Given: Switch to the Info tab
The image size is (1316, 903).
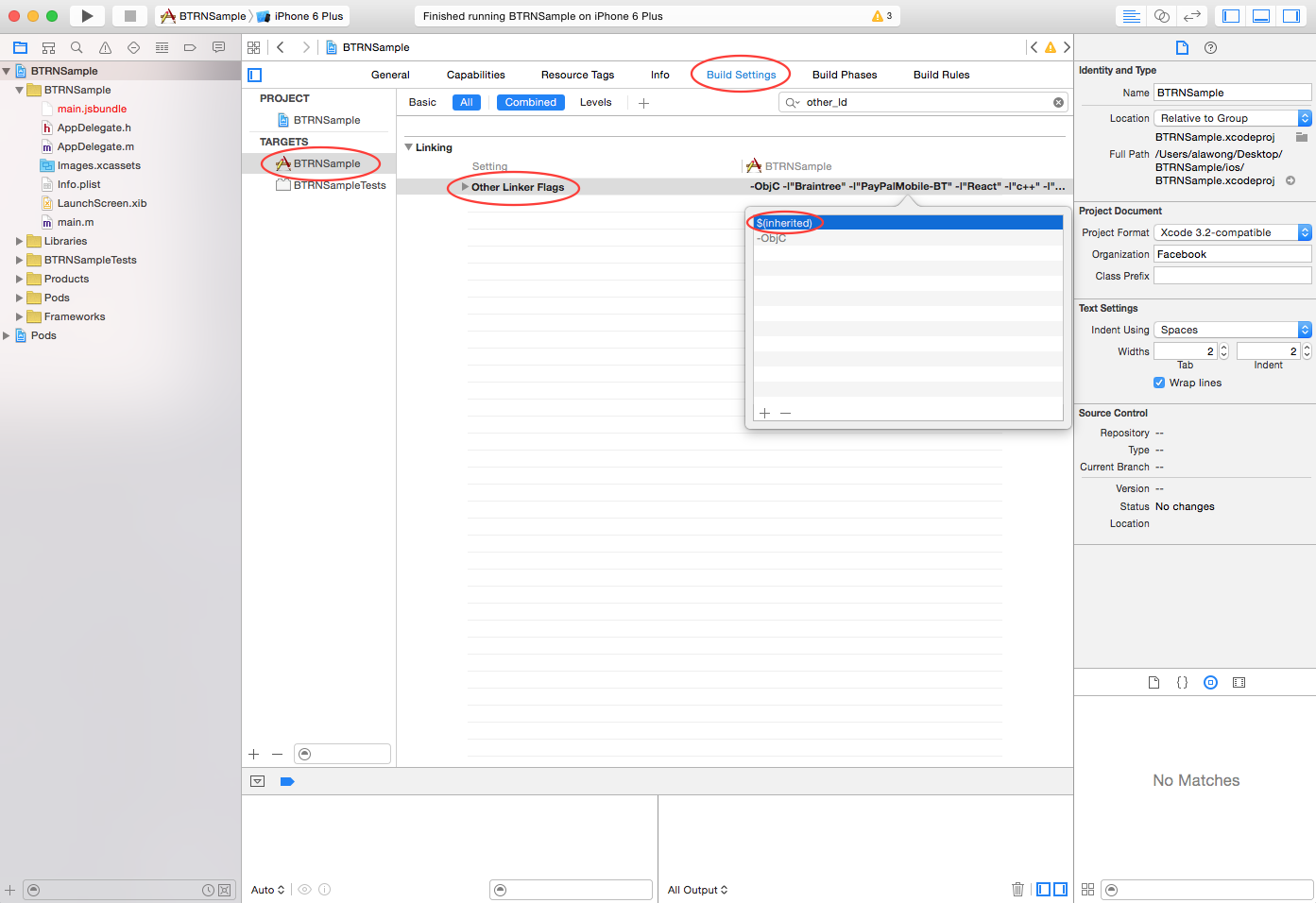Looking at the screenshot, I should click(x=660, y=75).
